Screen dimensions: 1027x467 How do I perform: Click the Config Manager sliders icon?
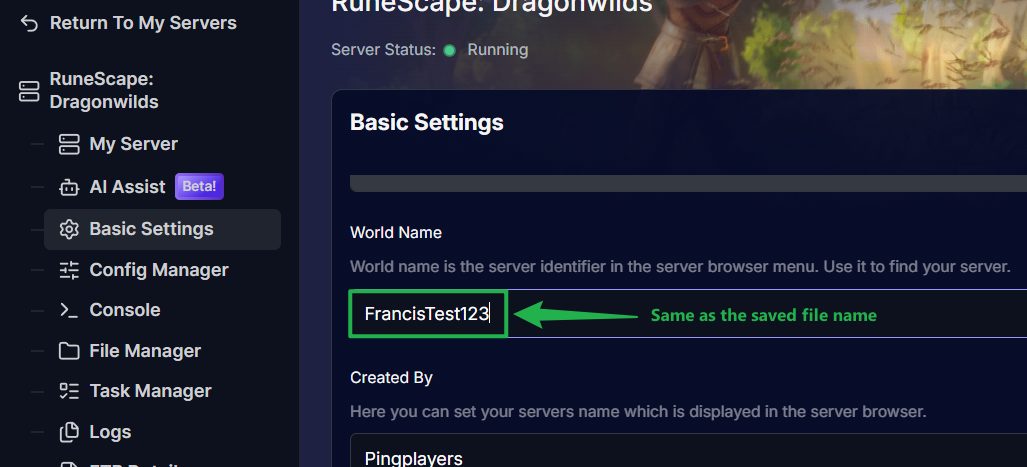pos(69,270)
